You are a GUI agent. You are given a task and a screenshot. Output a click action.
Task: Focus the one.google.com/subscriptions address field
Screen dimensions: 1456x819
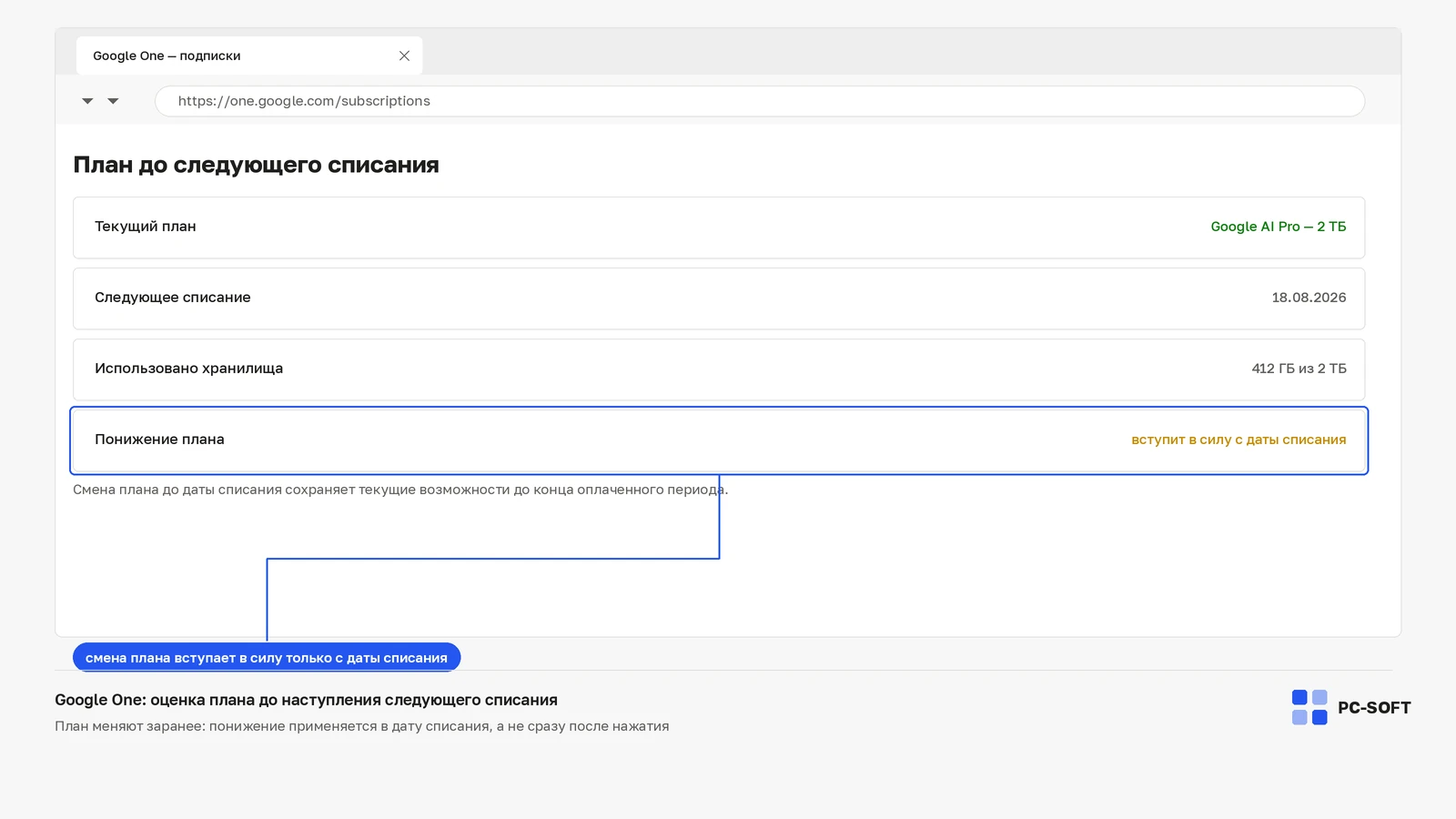coord(760,101)
